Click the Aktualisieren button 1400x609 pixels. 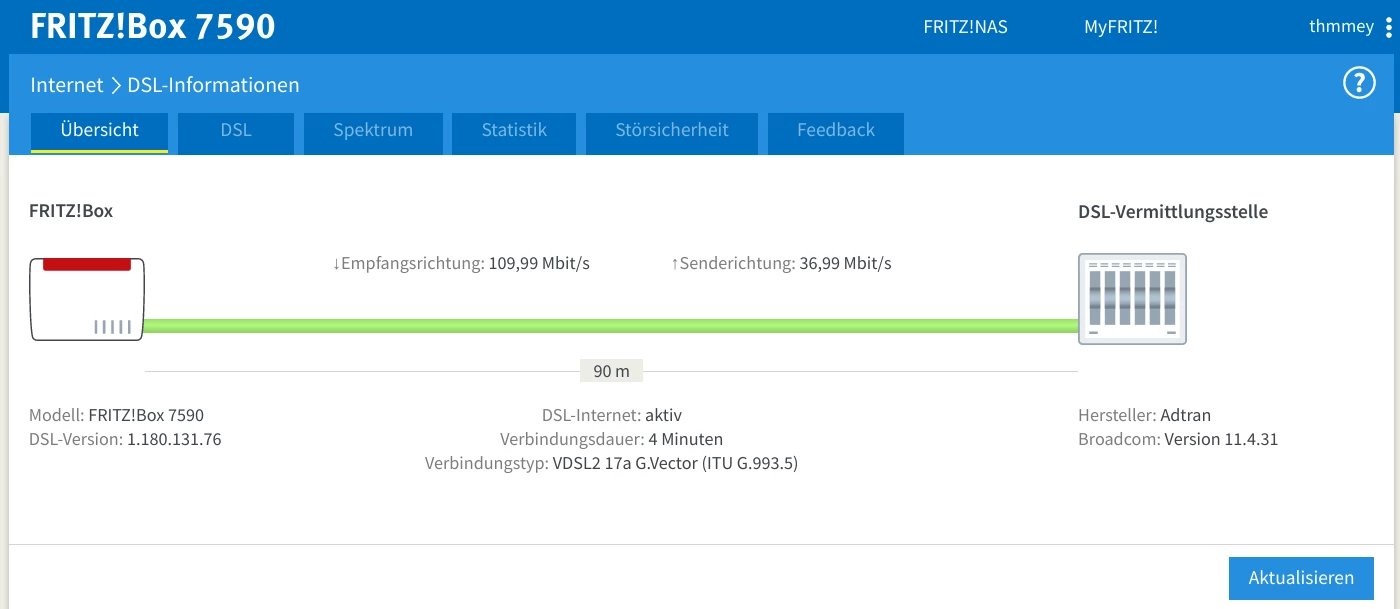click(x=1301, y=578)
